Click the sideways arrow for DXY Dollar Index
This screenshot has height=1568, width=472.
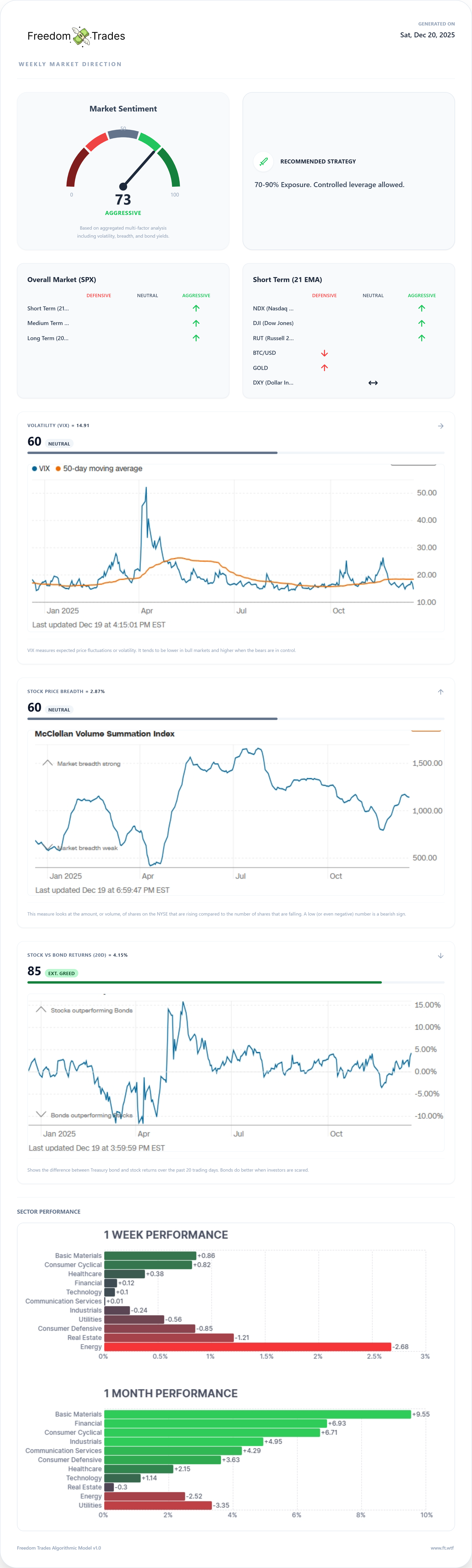click(373, 383)
